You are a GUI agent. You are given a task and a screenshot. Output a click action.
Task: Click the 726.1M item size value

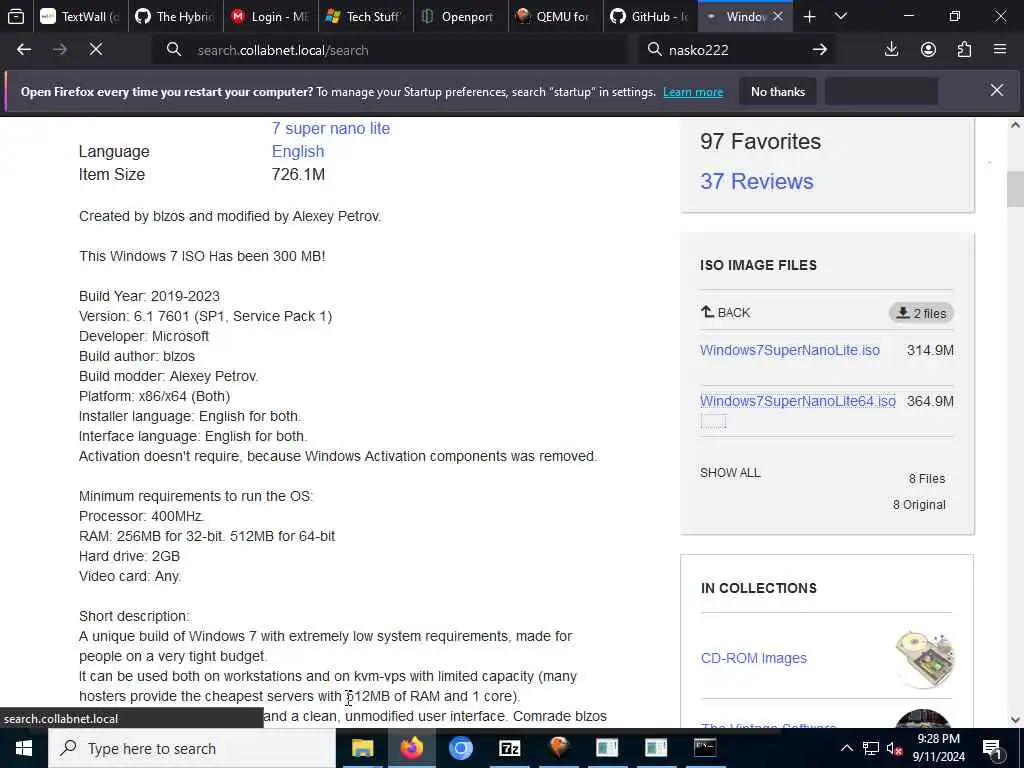pos(298,174)
